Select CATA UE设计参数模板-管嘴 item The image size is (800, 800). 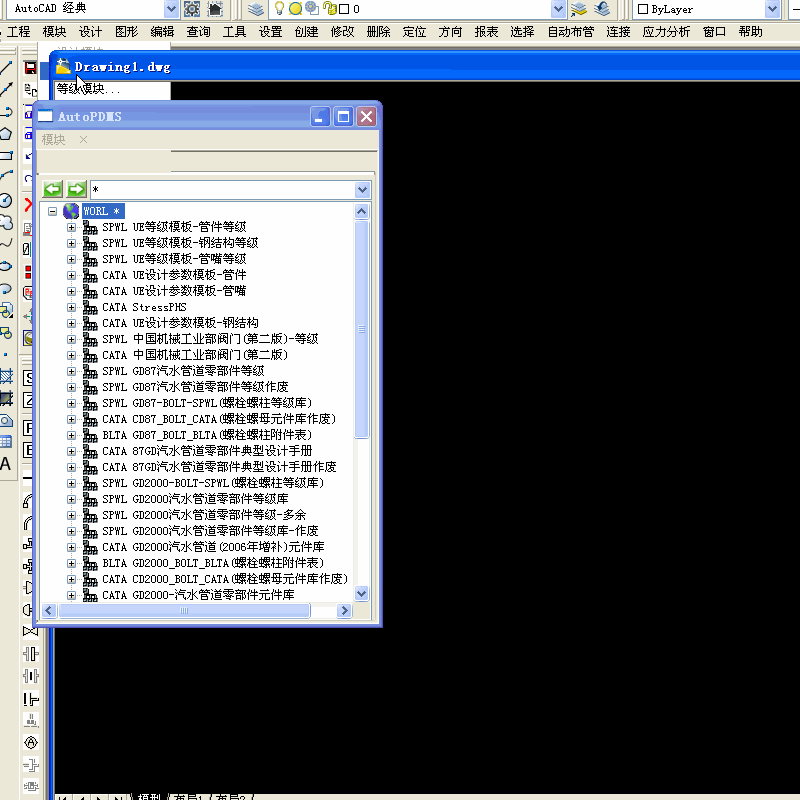(174, 291)
